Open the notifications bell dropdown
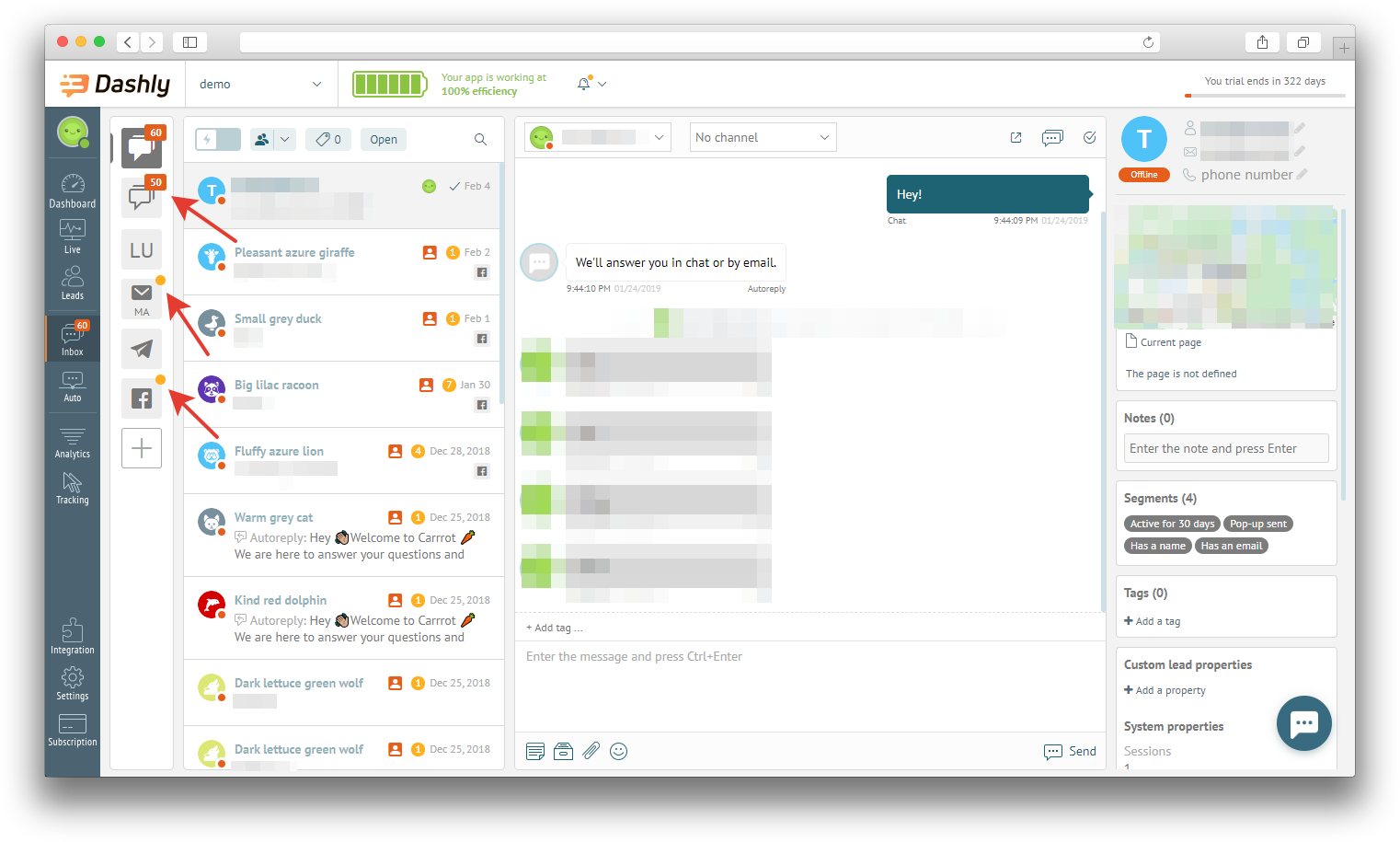 (591, 84)
